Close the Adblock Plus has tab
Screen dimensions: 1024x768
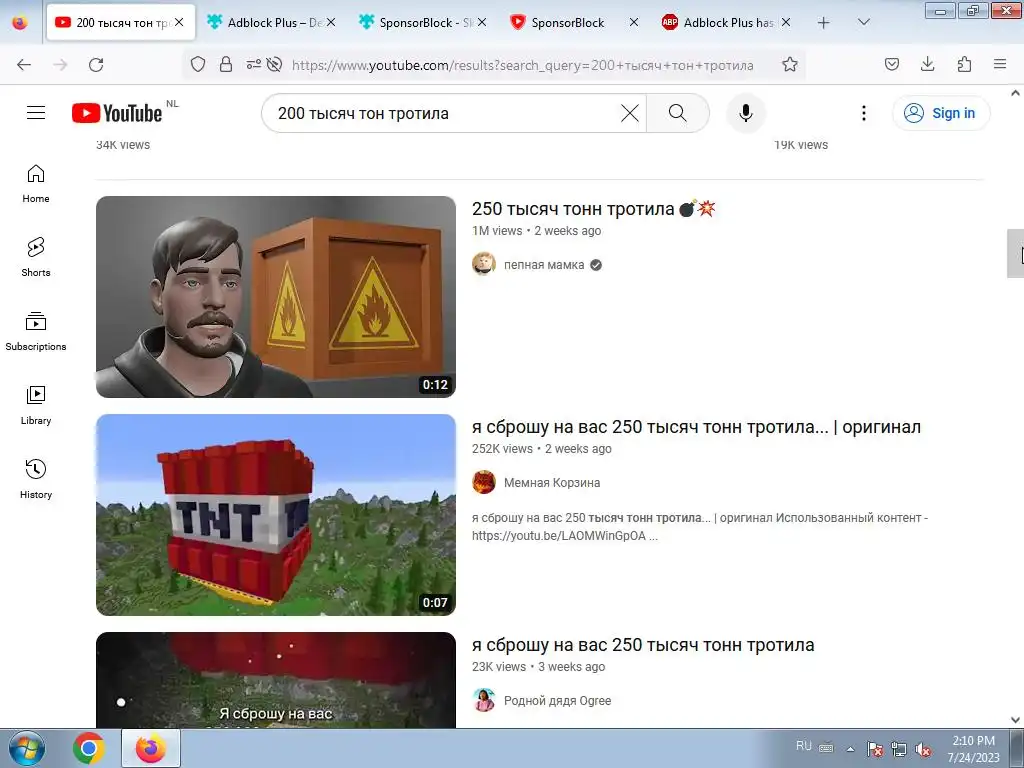point(786,22)
